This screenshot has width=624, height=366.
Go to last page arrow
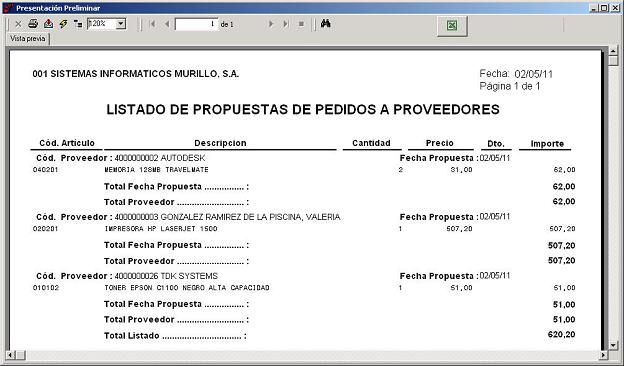pyautogui.click(x=286, y=24)
